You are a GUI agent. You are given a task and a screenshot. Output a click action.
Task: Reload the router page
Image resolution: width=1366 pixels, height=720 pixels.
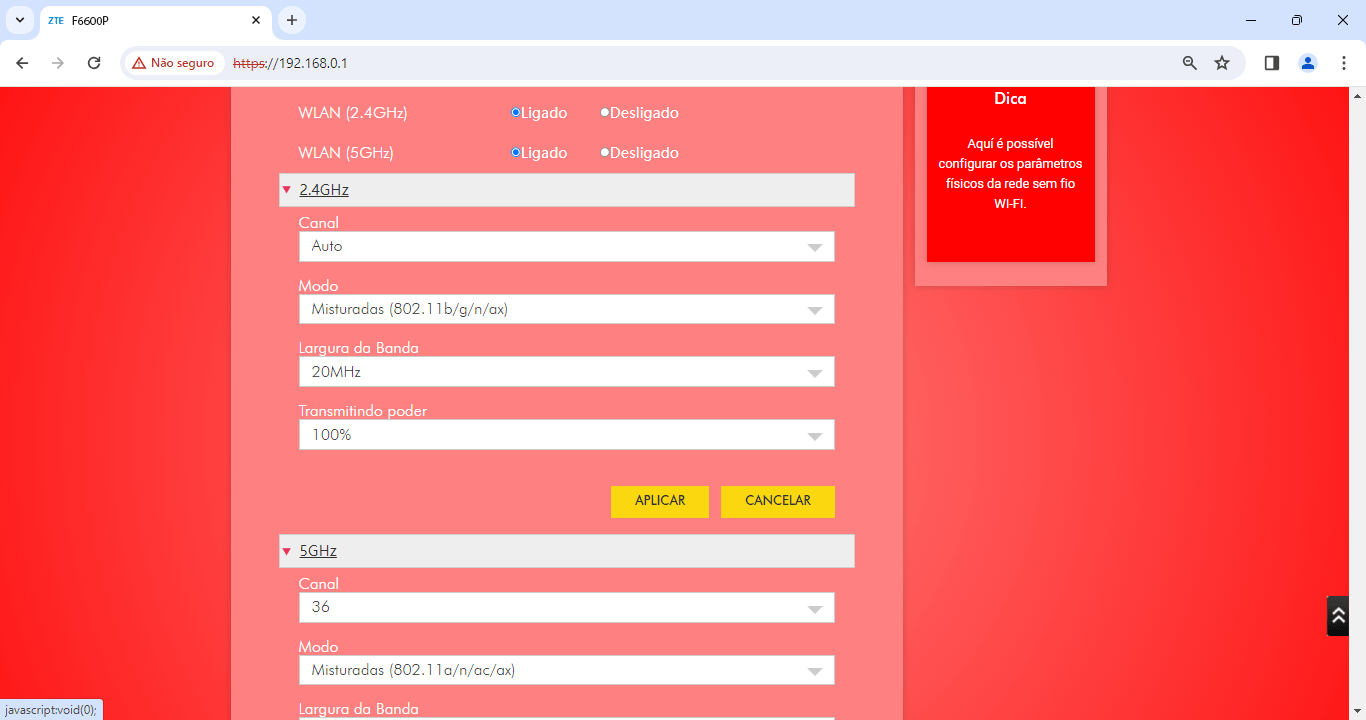(x=94, y=63)
